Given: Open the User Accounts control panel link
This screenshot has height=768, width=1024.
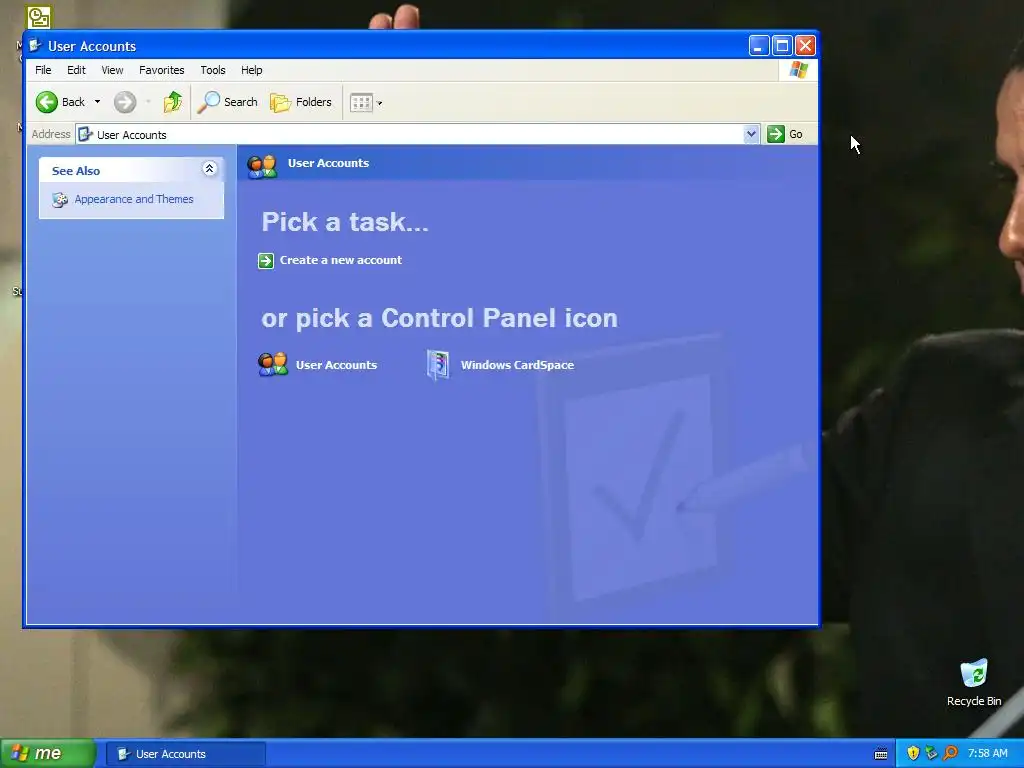Looking at the screenshot, I should (336, 365).
